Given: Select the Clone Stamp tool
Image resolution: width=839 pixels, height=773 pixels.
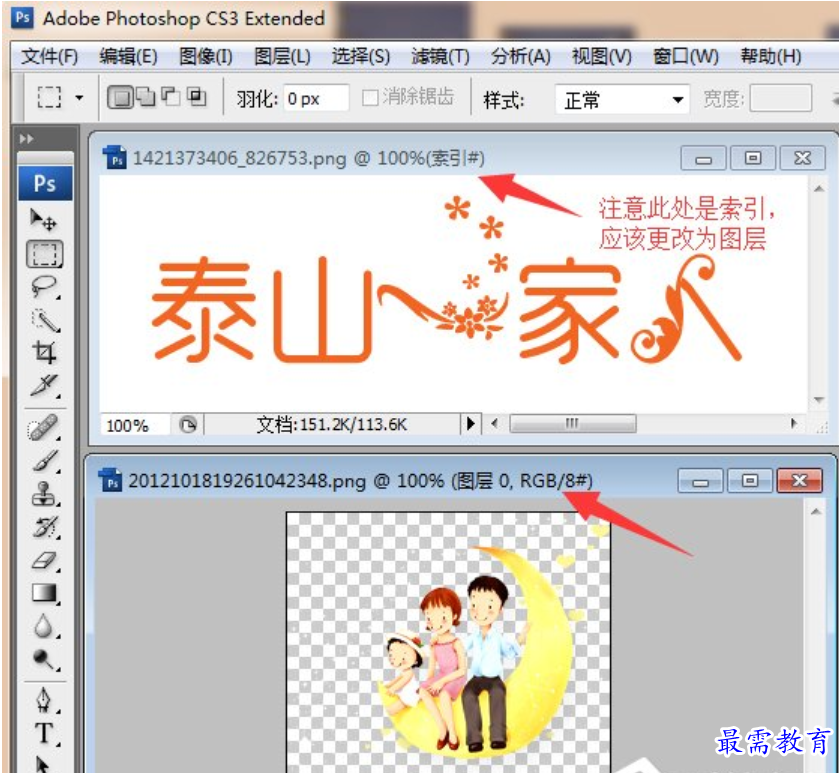Looking at the screenshot, I should click(x=44, y=494).
